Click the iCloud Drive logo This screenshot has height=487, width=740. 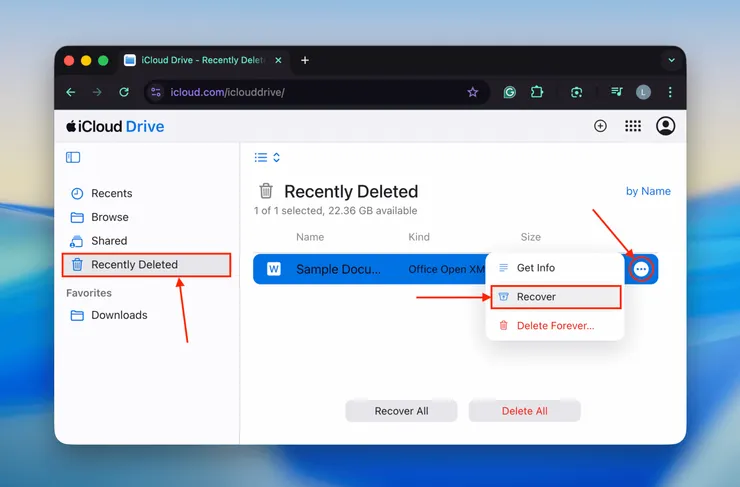[x=115, y=126]
